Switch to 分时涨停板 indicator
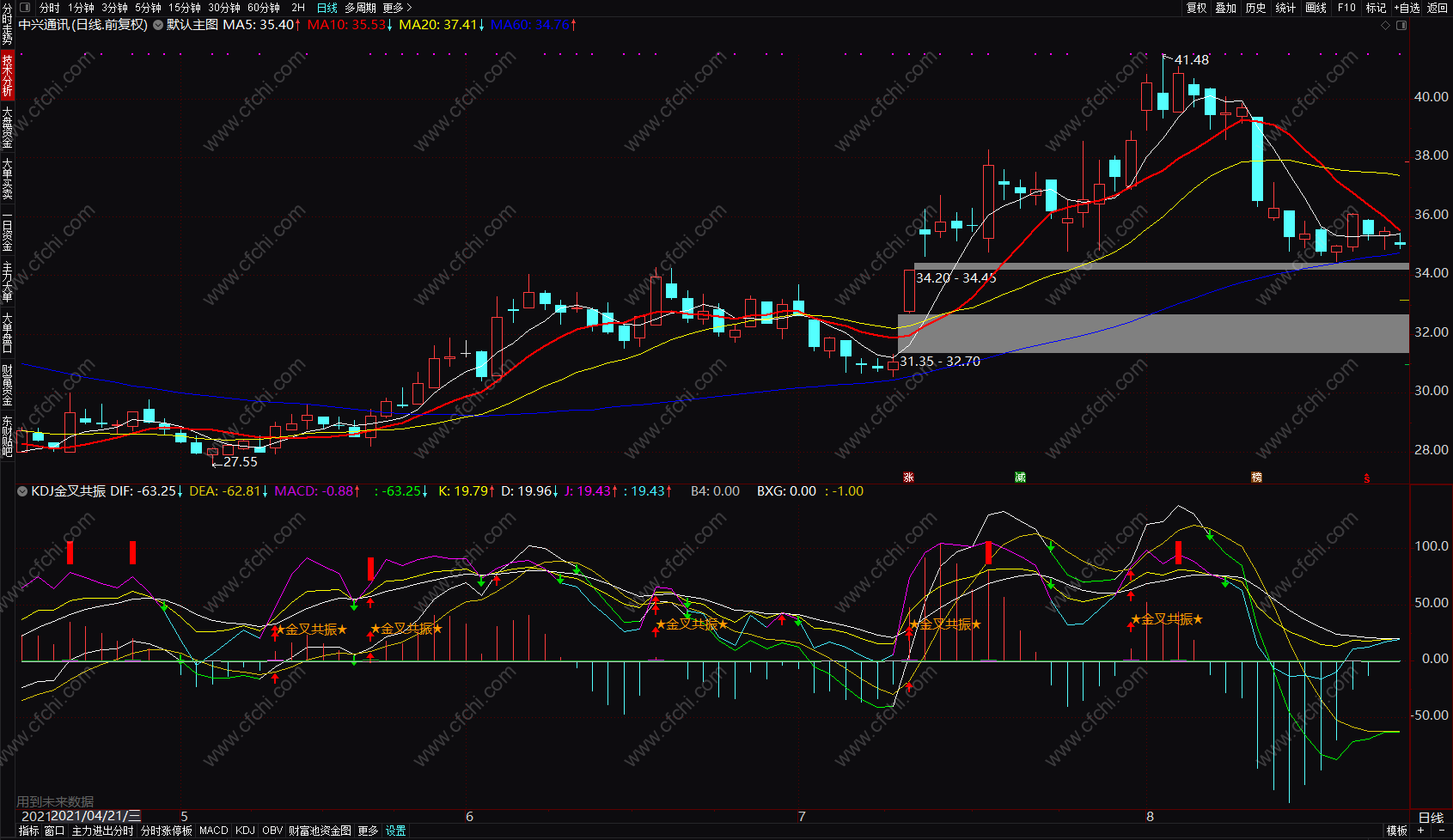 point(167,831)
